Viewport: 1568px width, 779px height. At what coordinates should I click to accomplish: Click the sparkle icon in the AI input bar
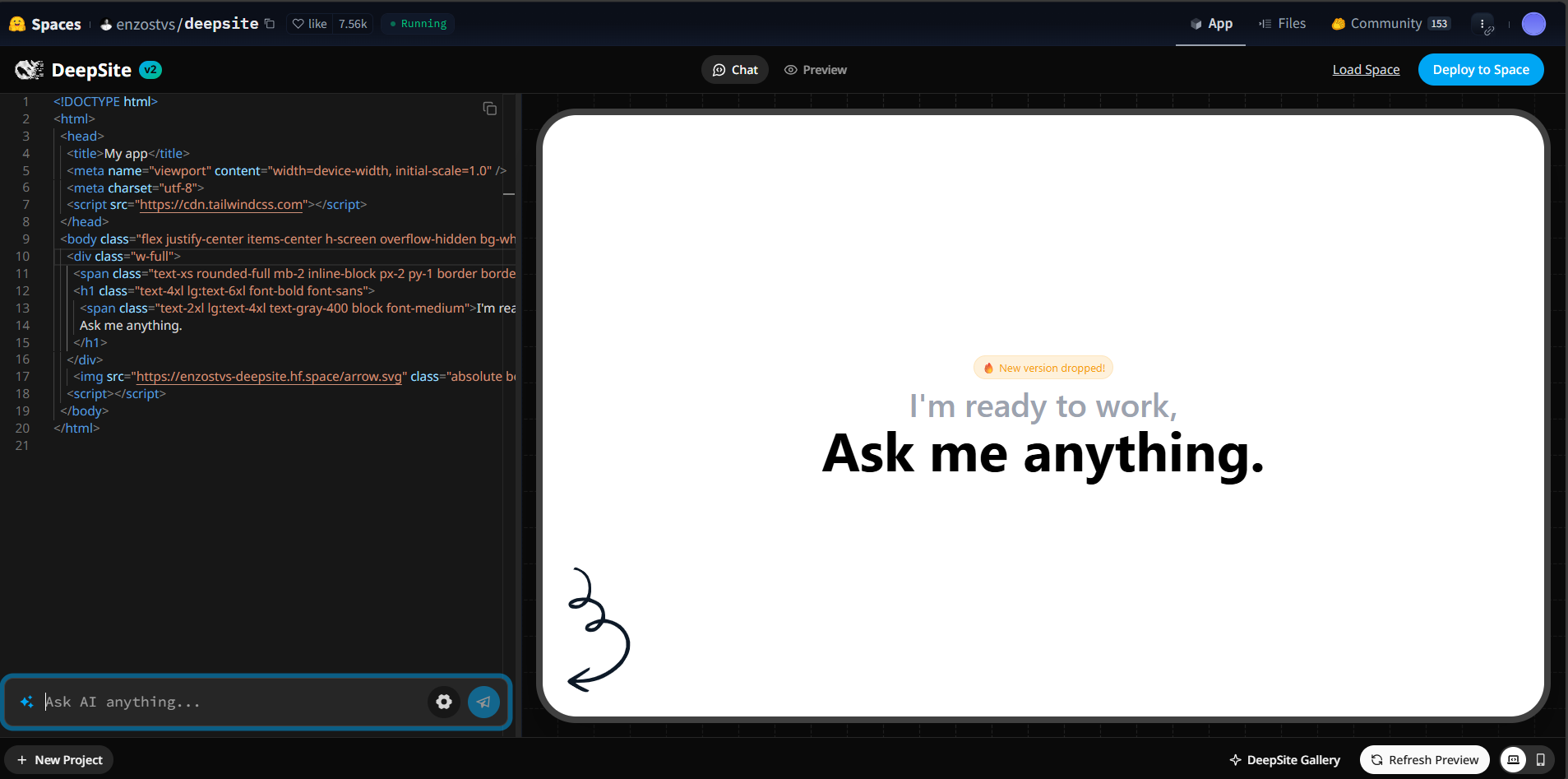pyautogui.click(x=26, y=702)
